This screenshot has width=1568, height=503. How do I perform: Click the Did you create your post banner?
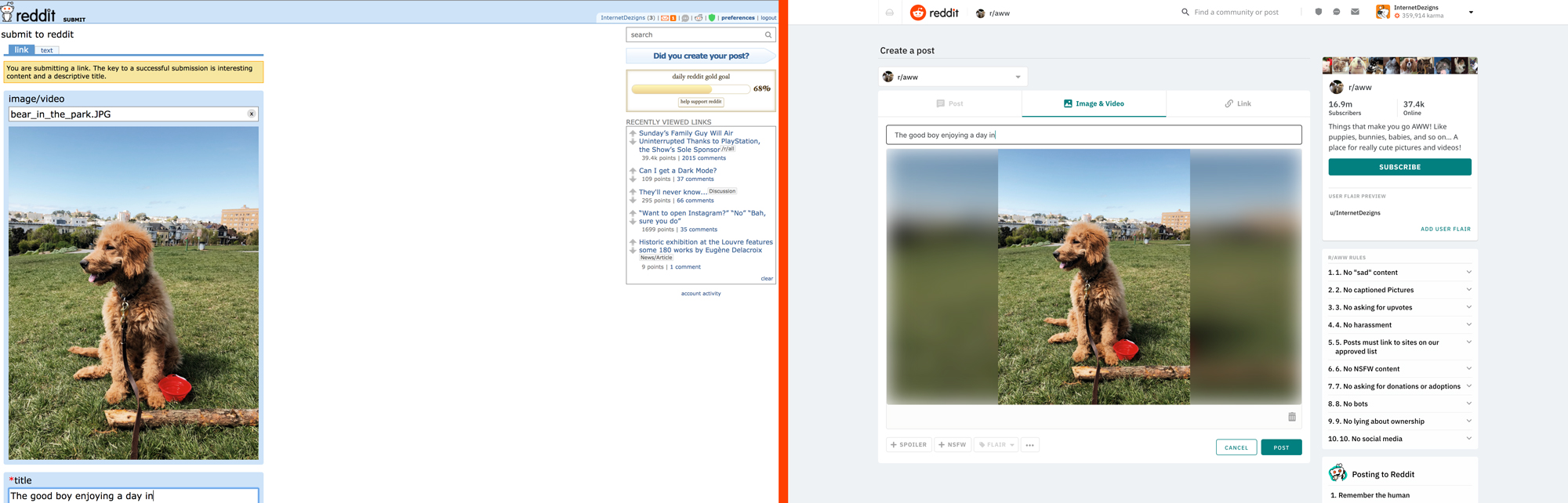click(x=701, y=56)
